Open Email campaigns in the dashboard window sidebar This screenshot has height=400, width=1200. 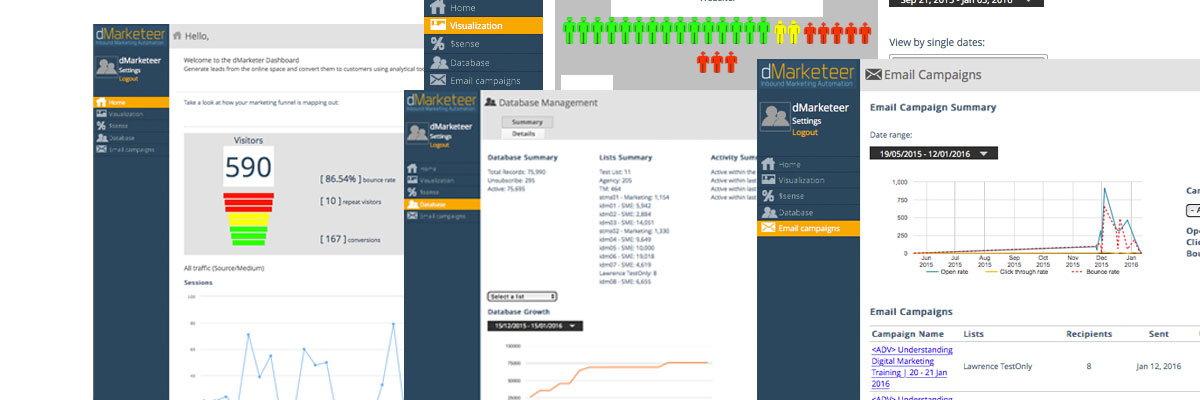131,150
